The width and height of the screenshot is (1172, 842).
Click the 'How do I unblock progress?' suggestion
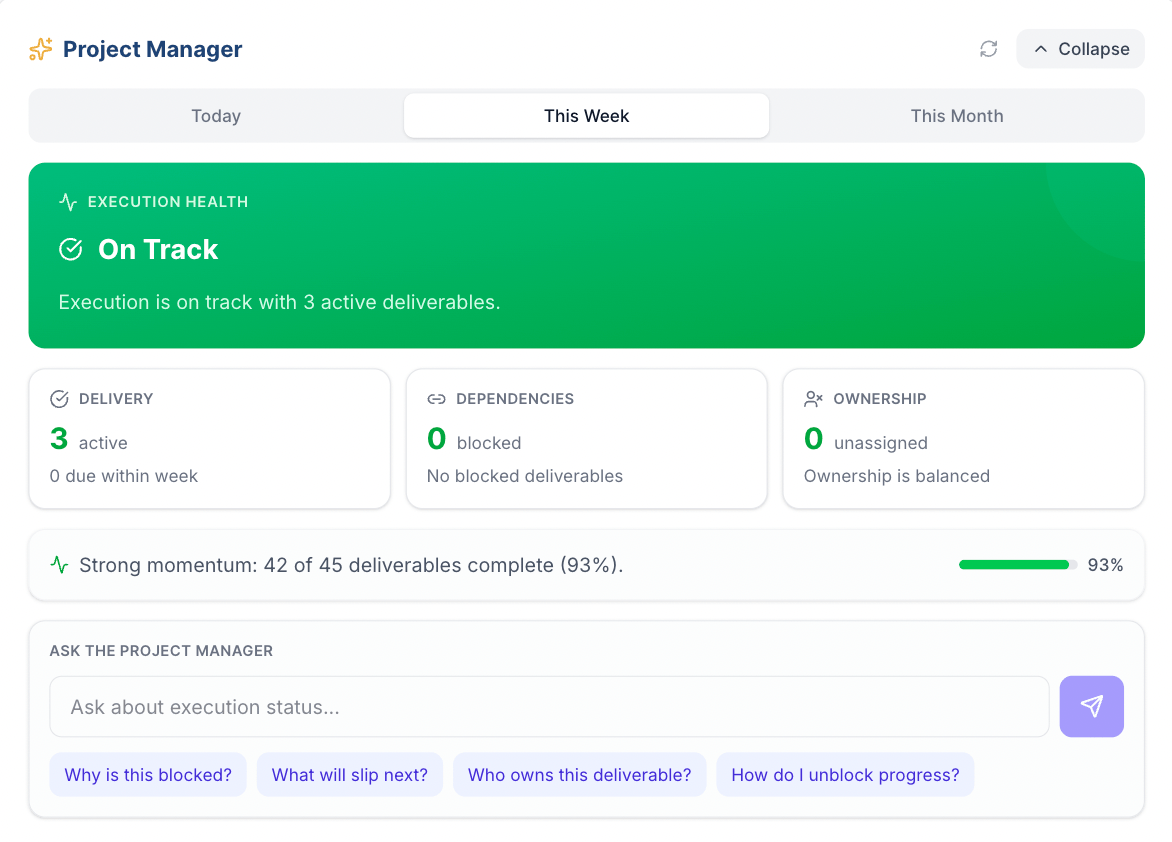845,774
